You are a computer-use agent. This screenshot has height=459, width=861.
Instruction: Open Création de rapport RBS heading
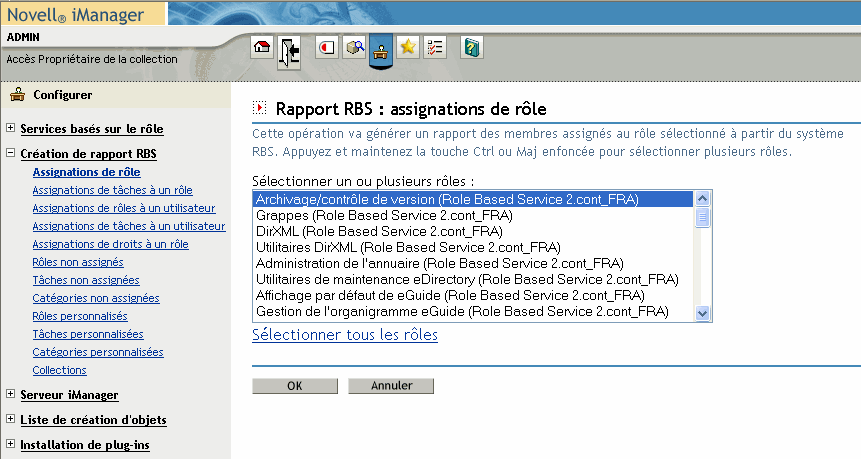click(x=88, y=154)
